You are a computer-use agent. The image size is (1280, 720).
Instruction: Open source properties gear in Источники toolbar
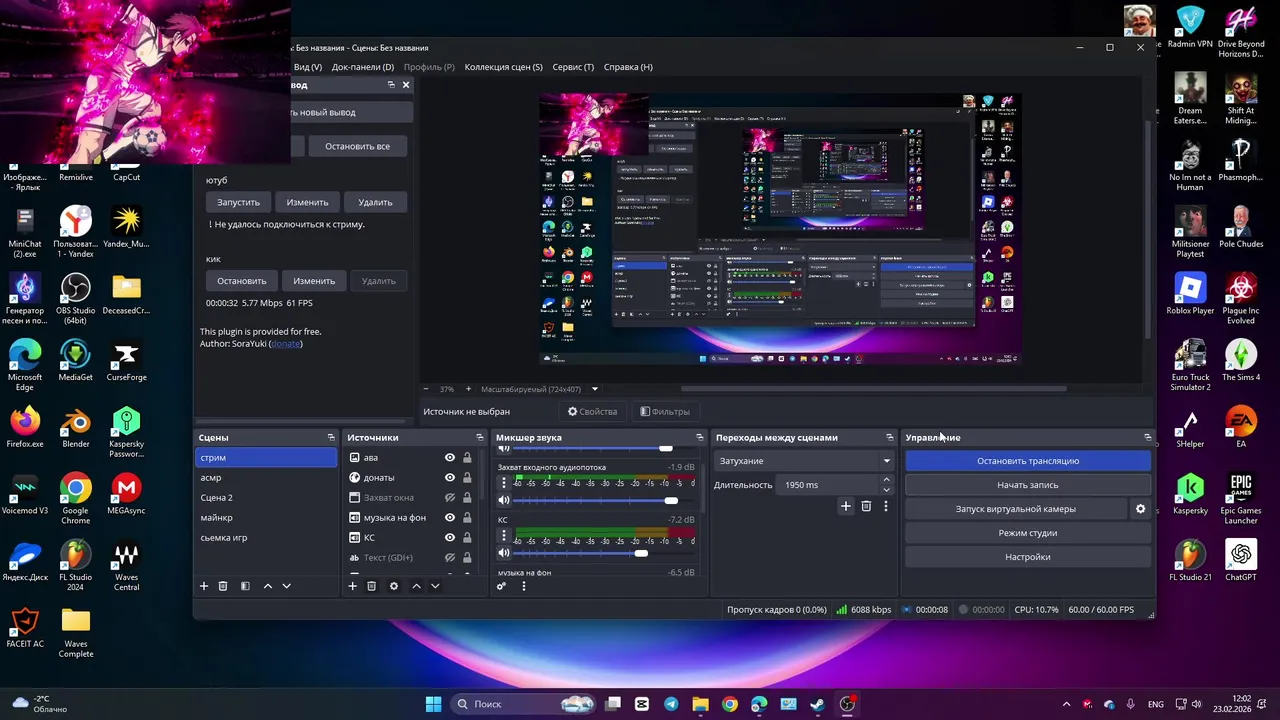(394, 586)
